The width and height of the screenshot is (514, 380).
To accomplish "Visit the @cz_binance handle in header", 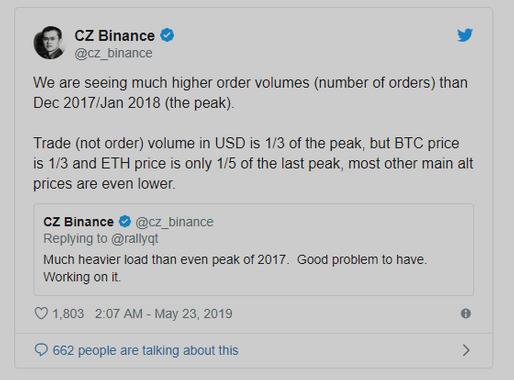I will click(x=113, y=53).
